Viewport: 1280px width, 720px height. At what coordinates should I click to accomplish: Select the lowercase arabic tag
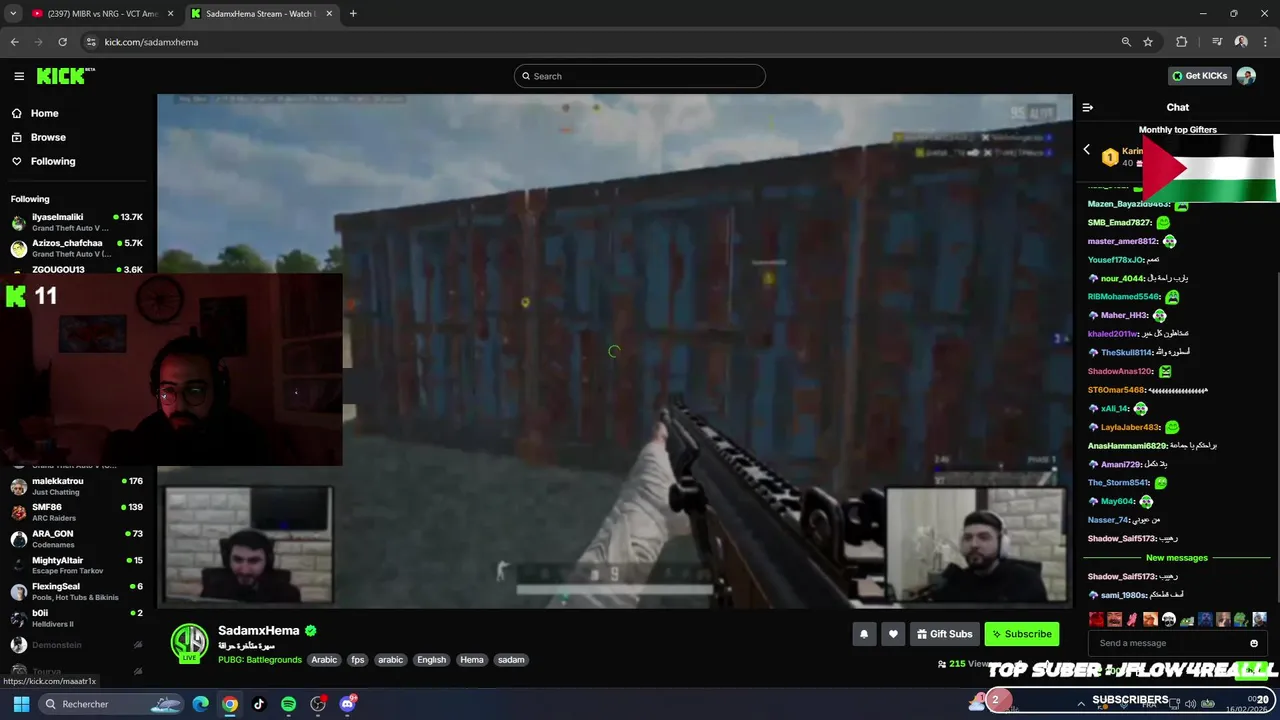(x=391, y=660)
